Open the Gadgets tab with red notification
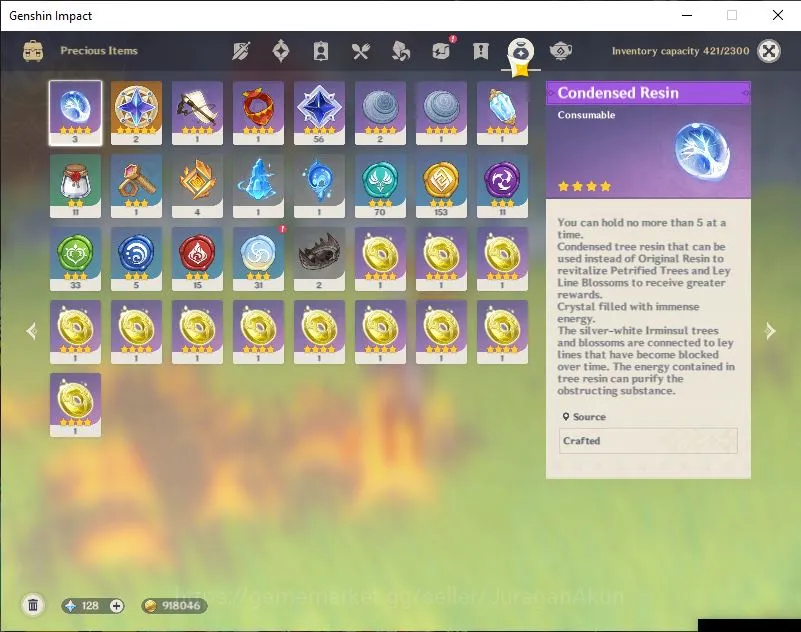Image resolution: width=801 pixels, height=632 pixels. pos(441,50)
